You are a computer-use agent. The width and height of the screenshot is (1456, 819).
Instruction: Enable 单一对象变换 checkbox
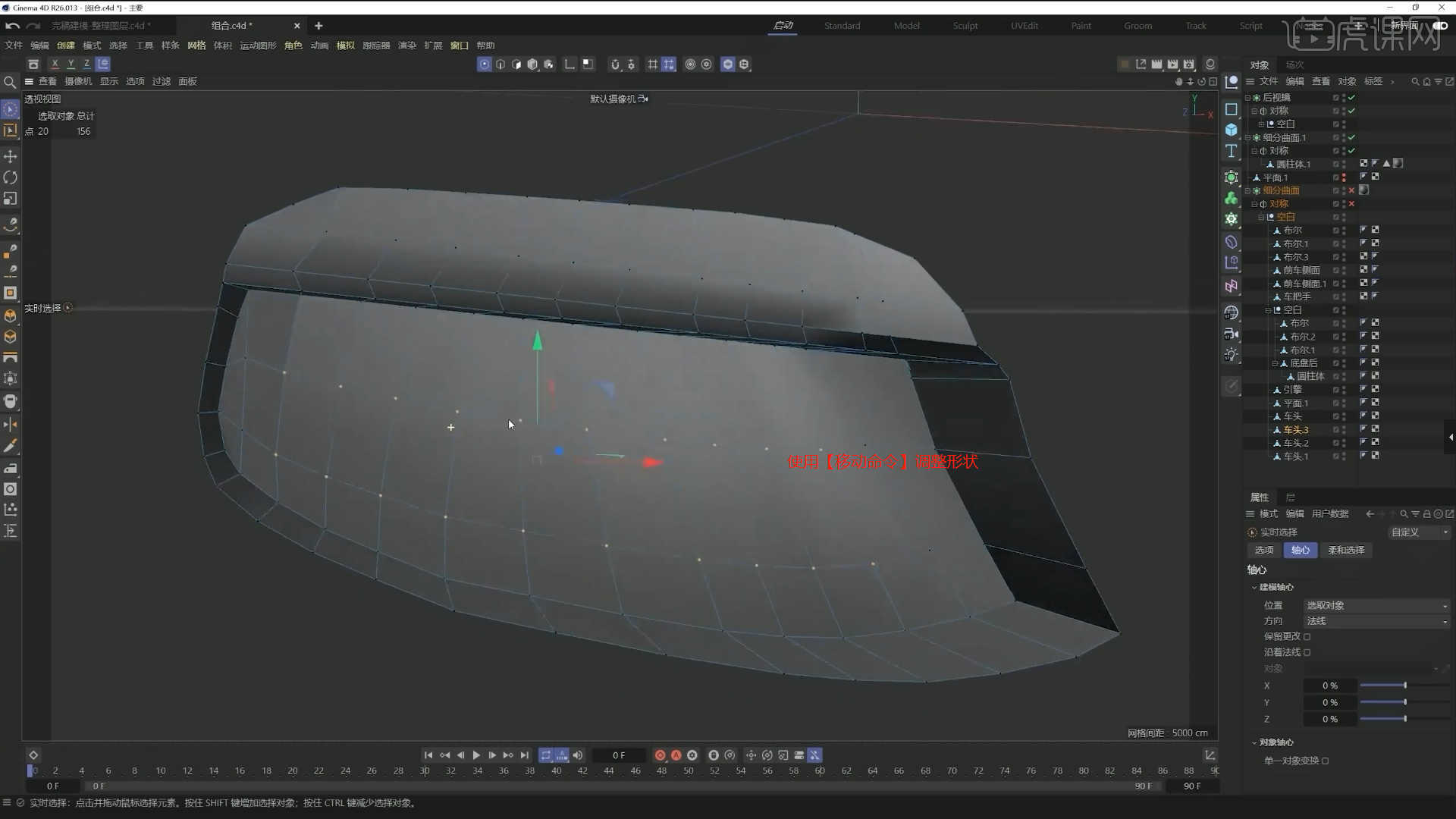point(1325,761)
